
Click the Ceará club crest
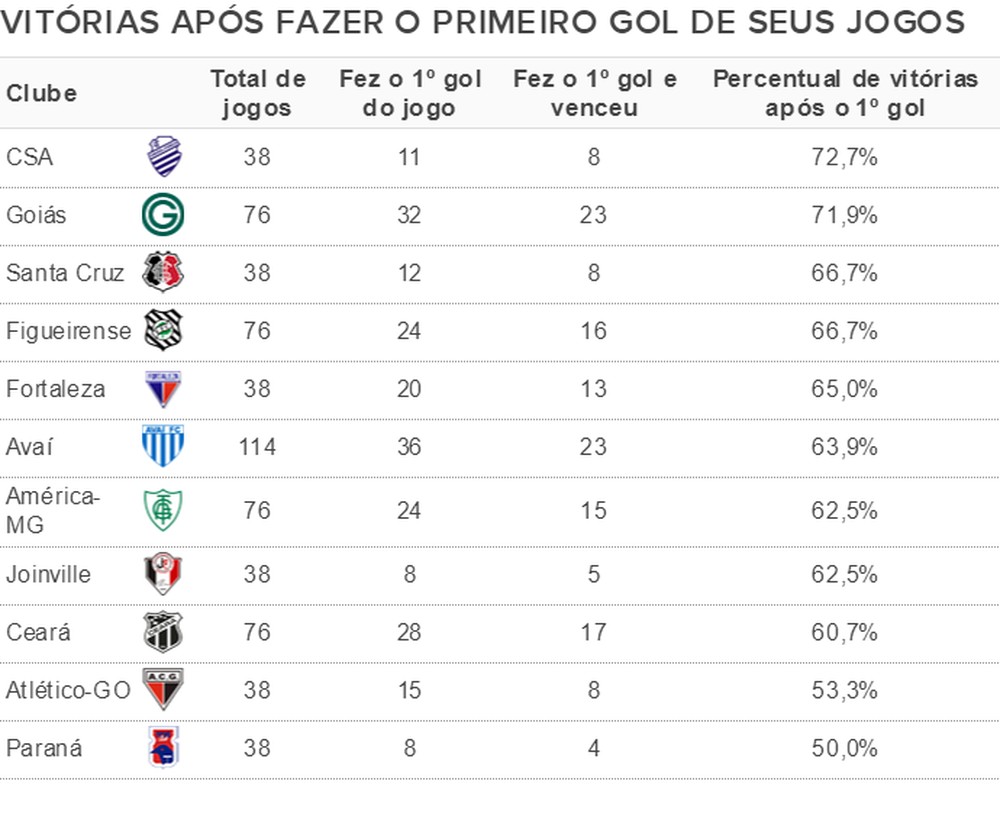tap(162, 632)
